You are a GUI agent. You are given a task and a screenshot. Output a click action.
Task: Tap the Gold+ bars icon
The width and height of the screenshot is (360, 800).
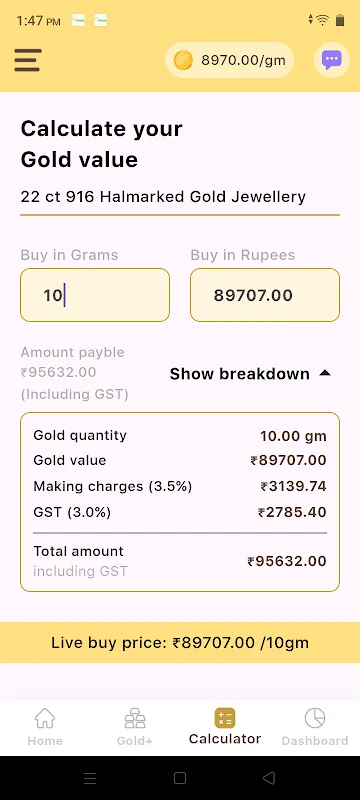click(x=135, y=718)
